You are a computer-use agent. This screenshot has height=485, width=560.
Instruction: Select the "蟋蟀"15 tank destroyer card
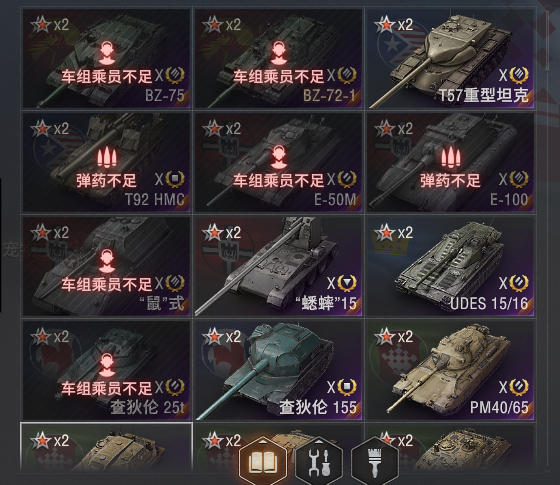pos(279,266)
